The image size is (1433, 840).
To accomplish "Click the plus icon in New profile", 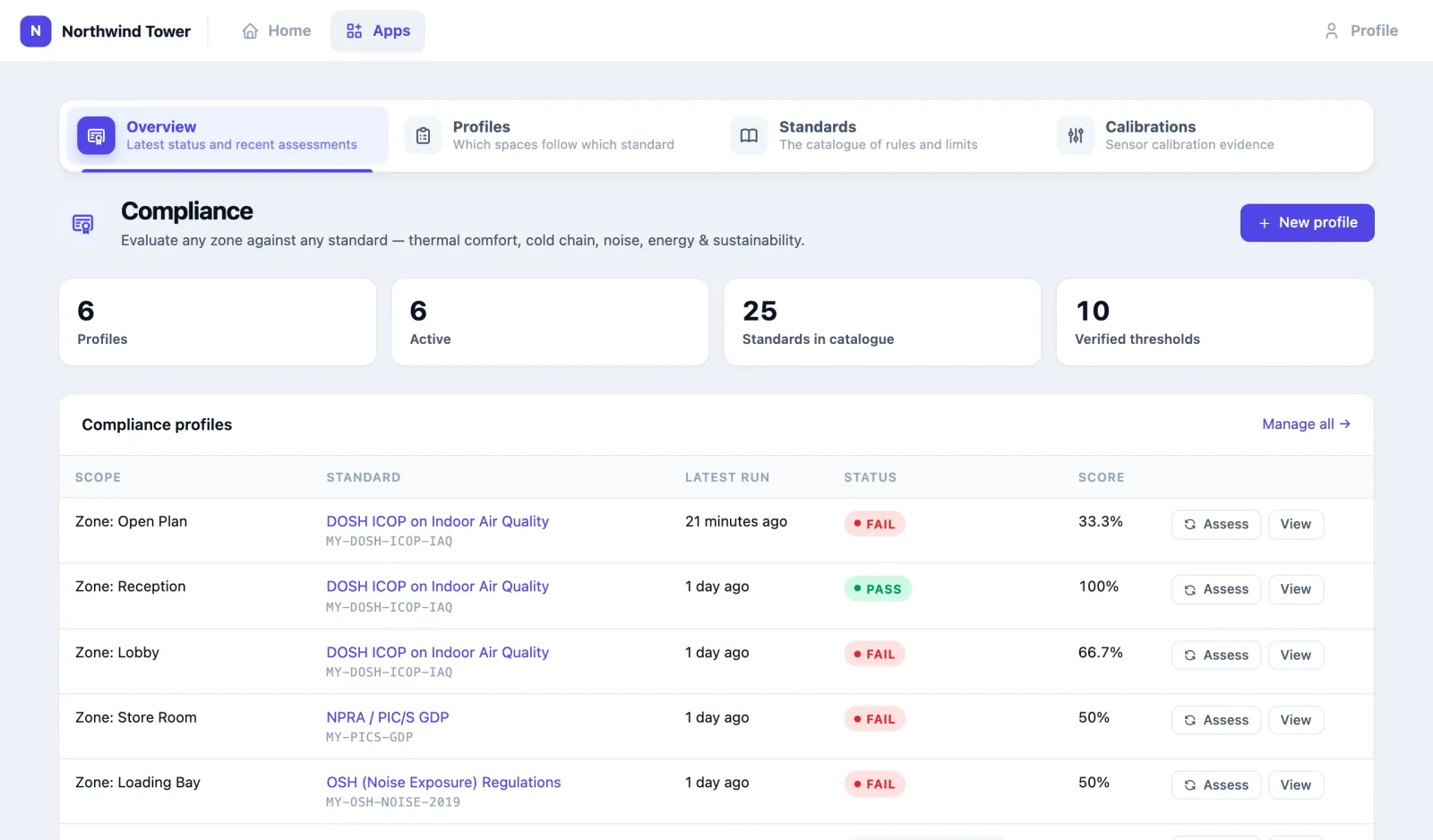I will point(1265,223).
